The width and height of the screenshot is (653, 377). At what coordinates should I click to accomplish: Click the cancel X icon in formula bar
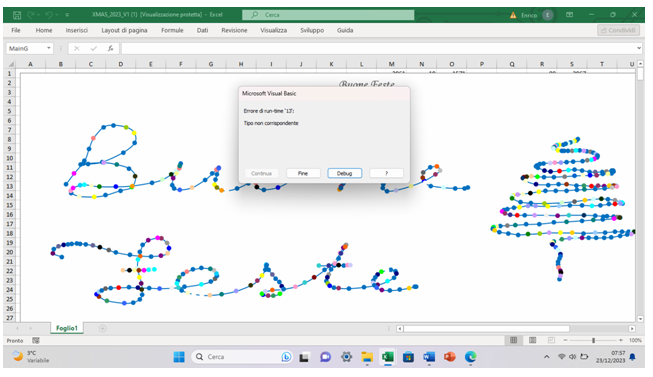(77, 49)
